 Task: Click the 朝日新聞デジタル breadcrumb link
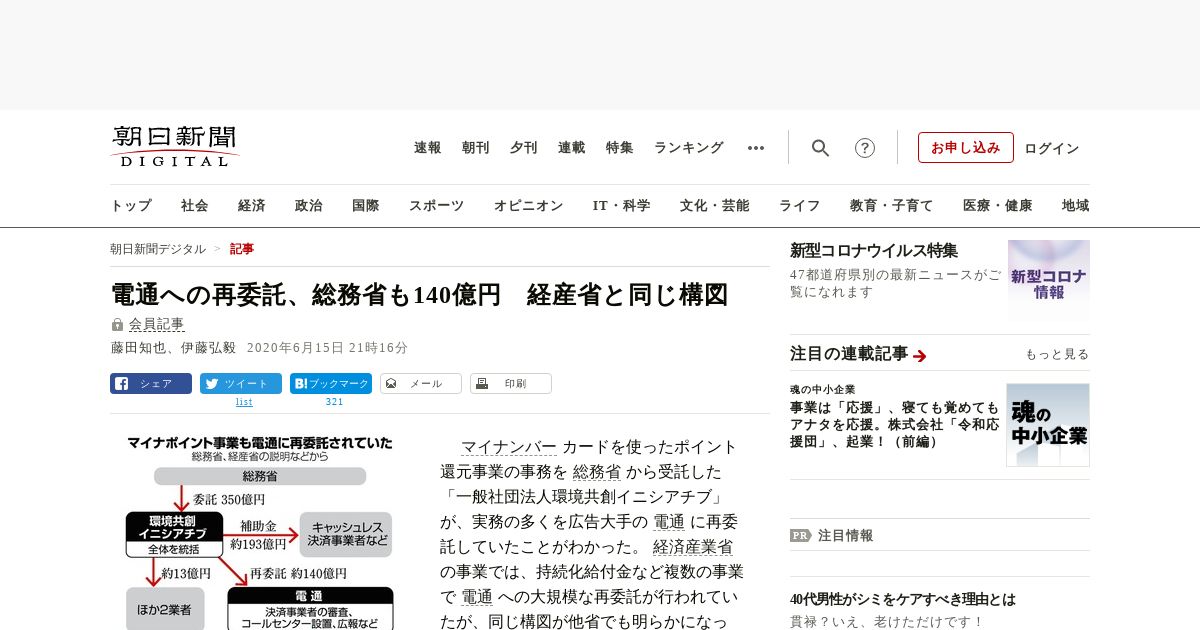coord(158,249)
